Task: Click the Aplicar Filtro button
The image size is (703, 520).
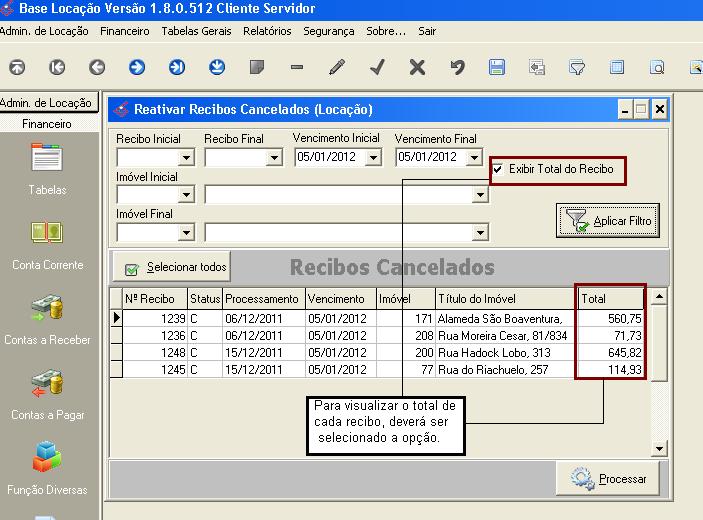Action: click(608, 221)
